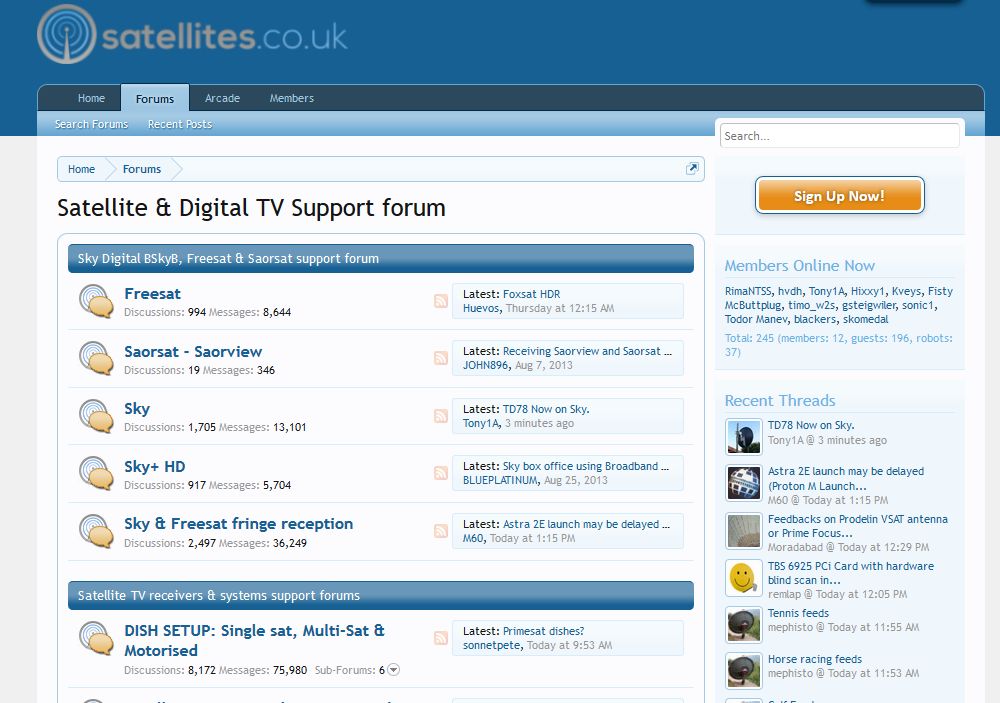View user Huevos profile
This screenshot has height=703, width=1000.
tap(481, 308)
